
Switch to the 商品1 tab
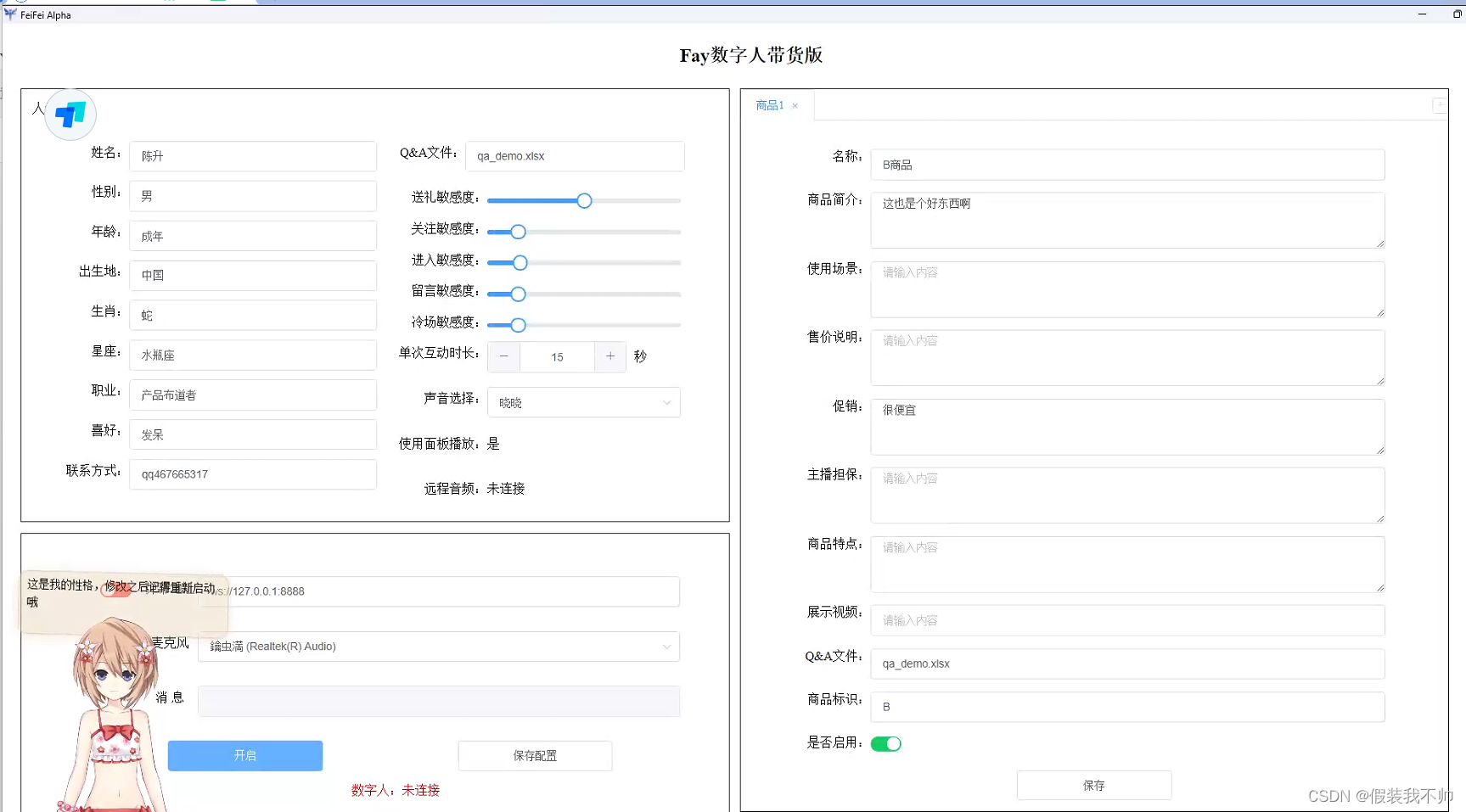tap(770, 105)
